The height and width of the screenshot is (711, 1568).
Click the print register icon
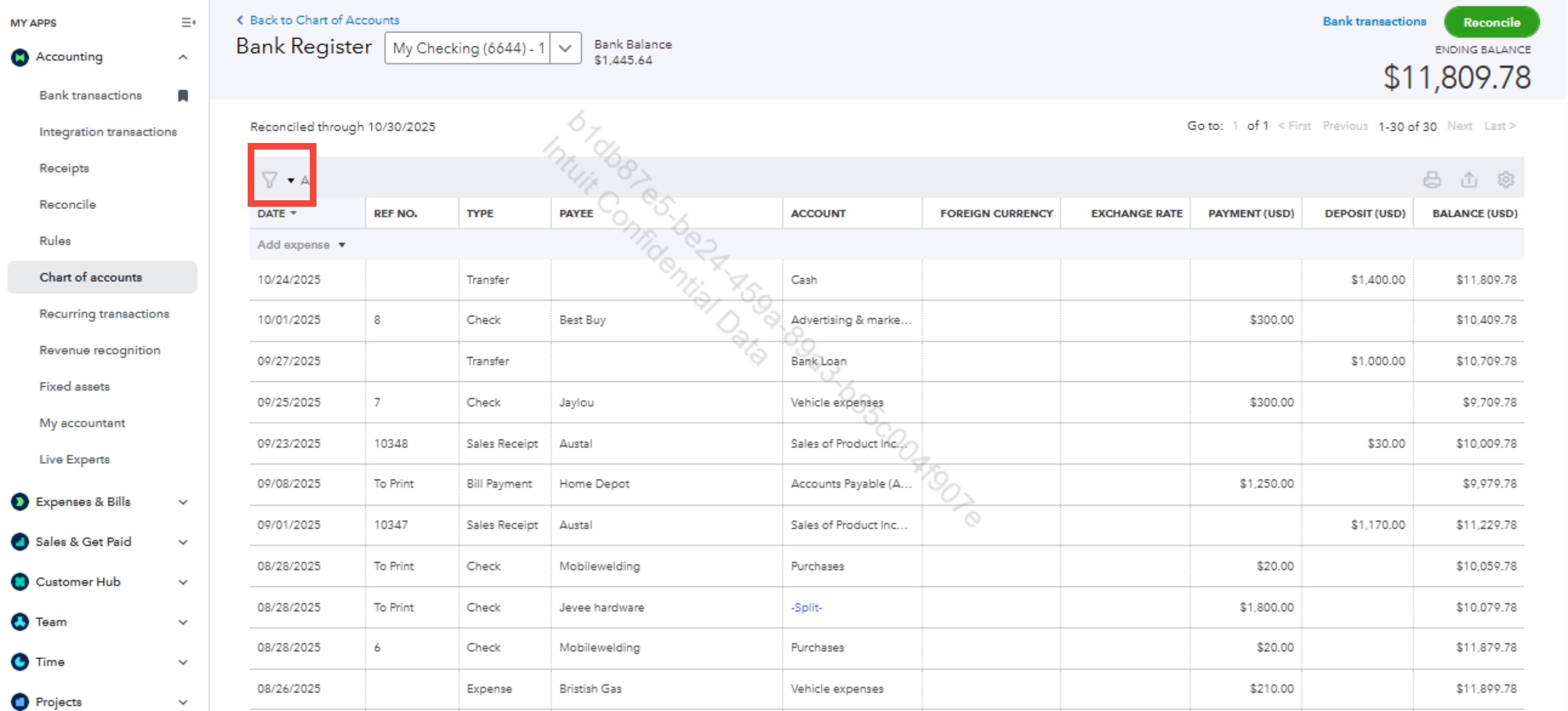(x=1431, y=179)
